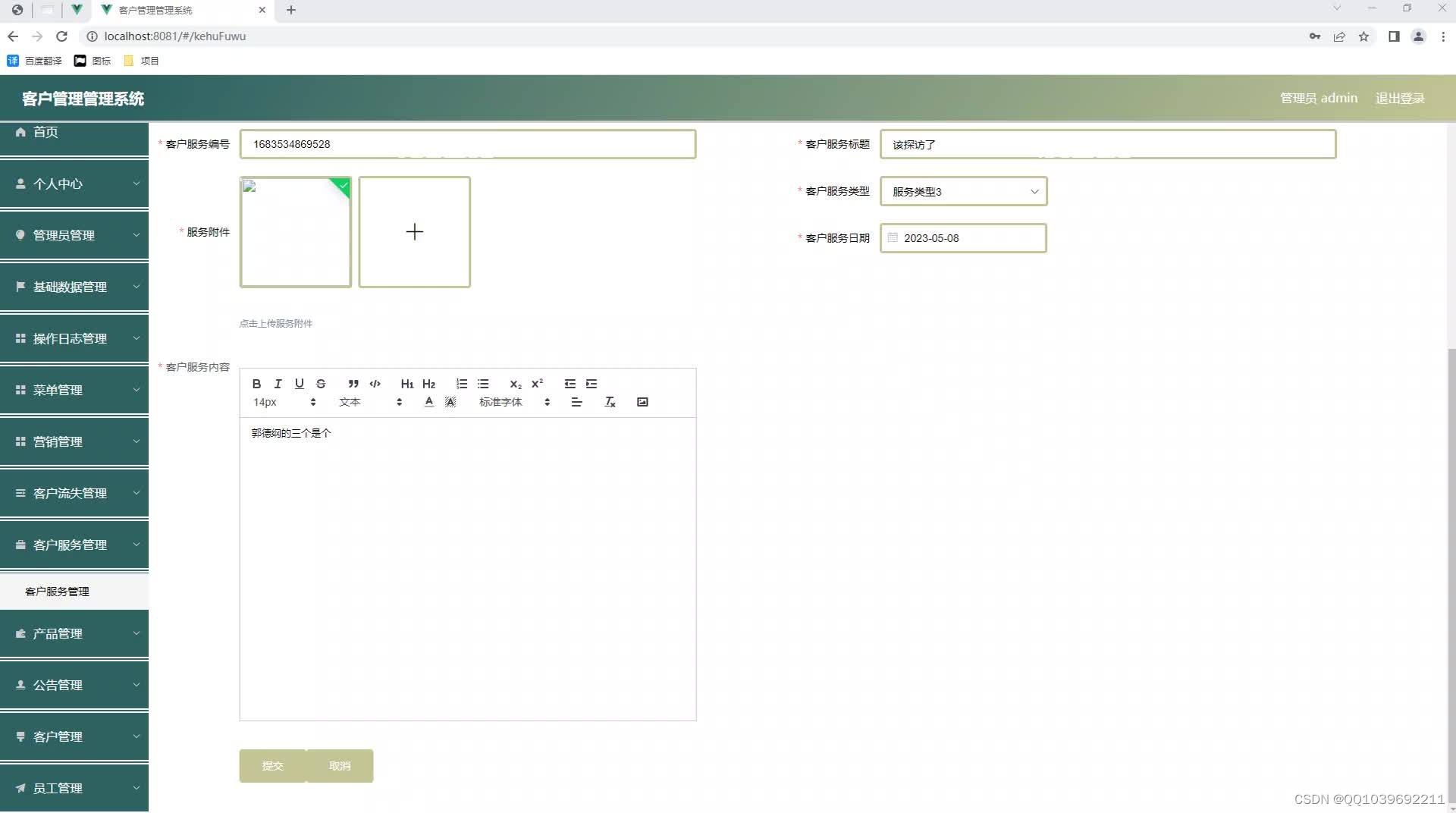
Task: Insert bulleted list
Action: click(x=483, y=384)
